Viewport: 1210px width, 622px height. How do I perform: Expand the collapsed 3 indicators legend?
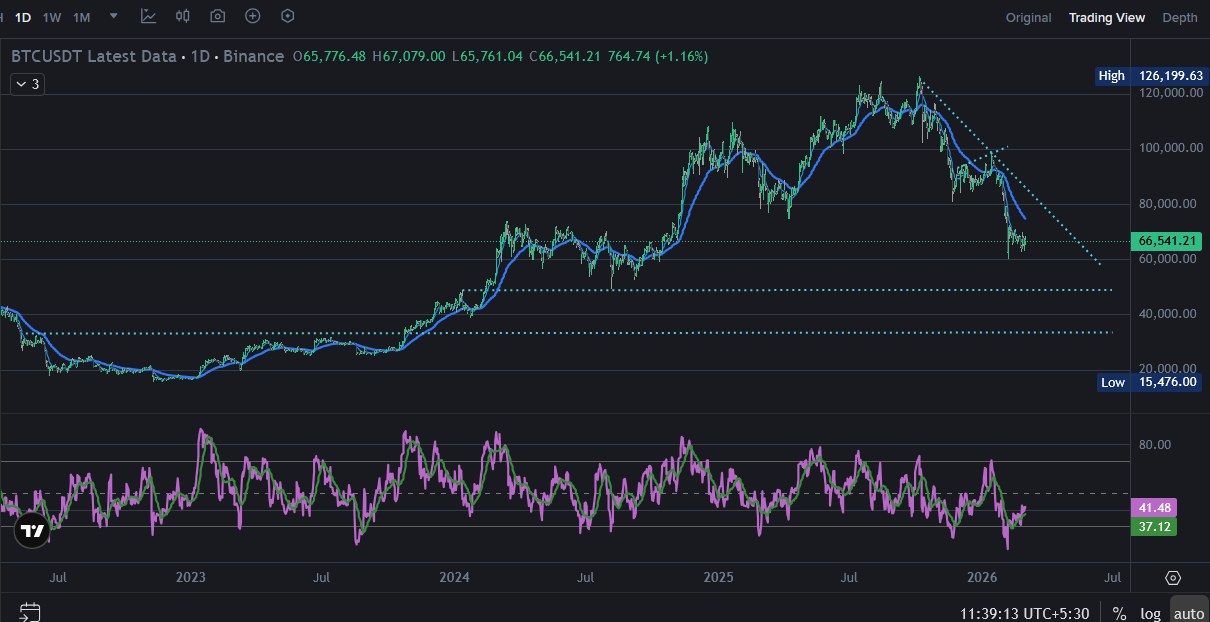tap(26, 85)
